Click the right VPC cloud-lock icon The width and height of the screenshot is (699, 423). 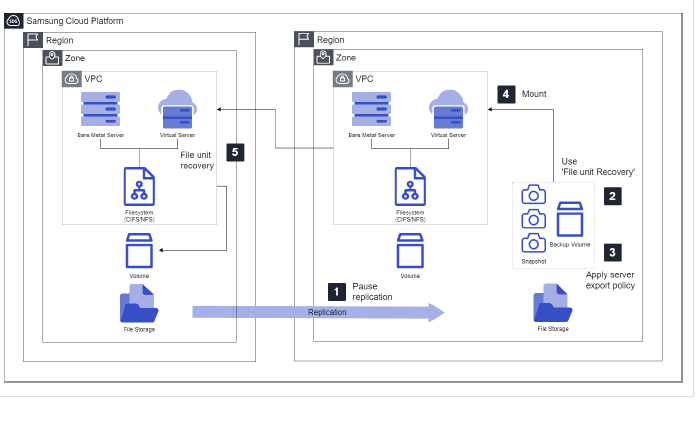(342, 79)
